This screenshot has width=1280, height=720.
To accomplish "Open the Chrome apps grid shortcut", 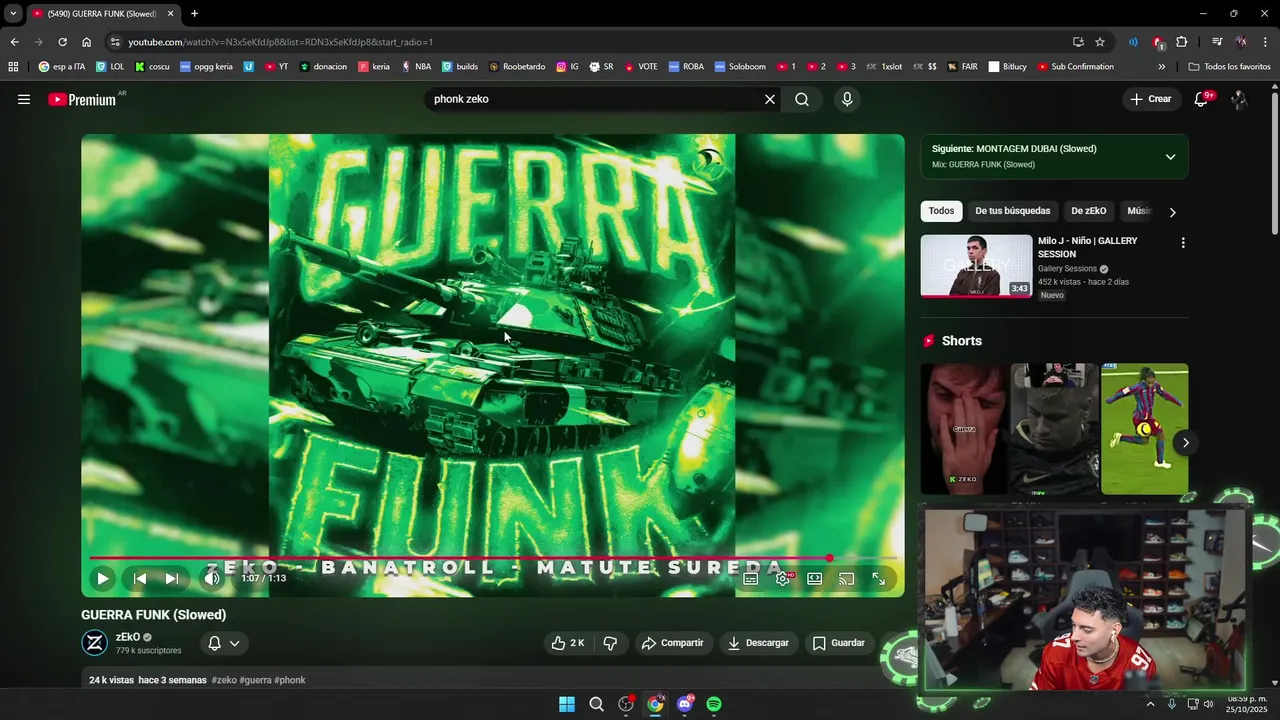I will (x=13, y=67).
